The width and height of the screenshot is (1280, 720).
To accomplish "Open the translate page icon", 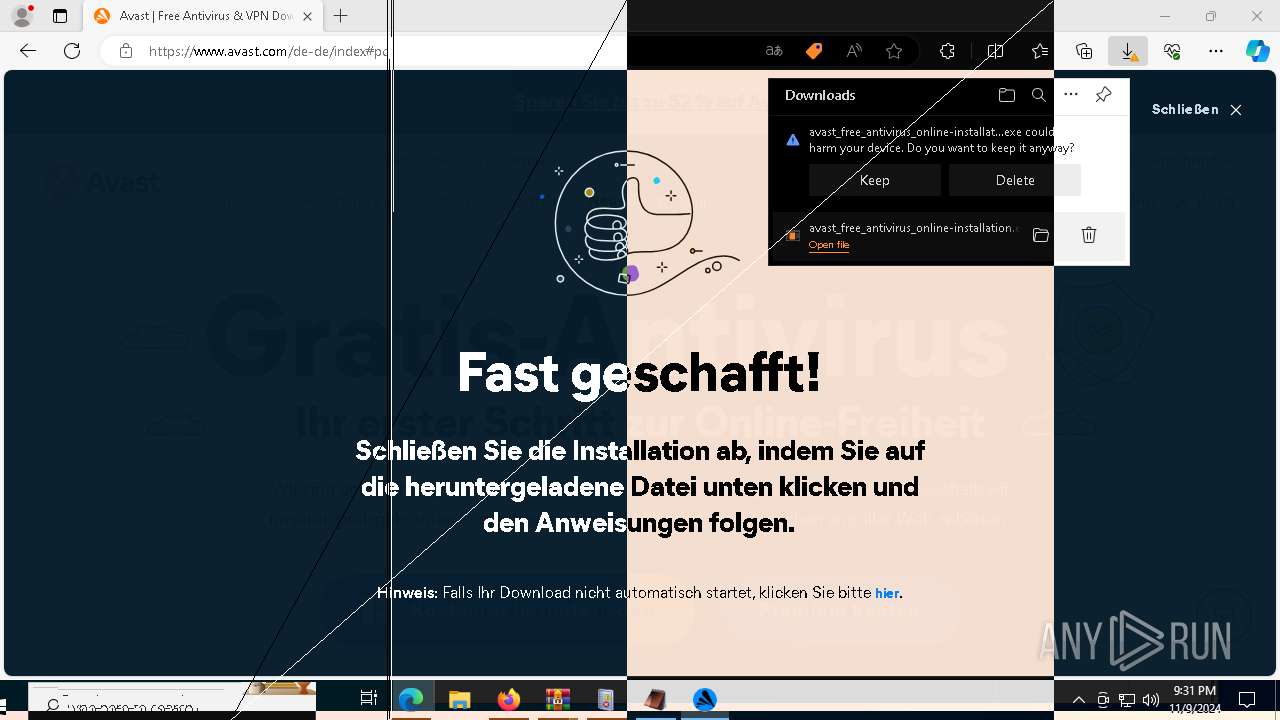I will [774, 51].
